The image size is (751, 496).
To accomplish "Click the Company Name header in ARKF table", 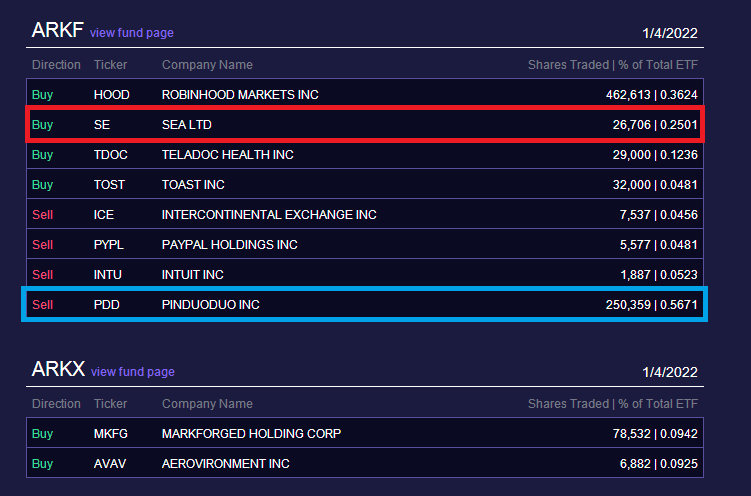I will (x=207, y=65).
